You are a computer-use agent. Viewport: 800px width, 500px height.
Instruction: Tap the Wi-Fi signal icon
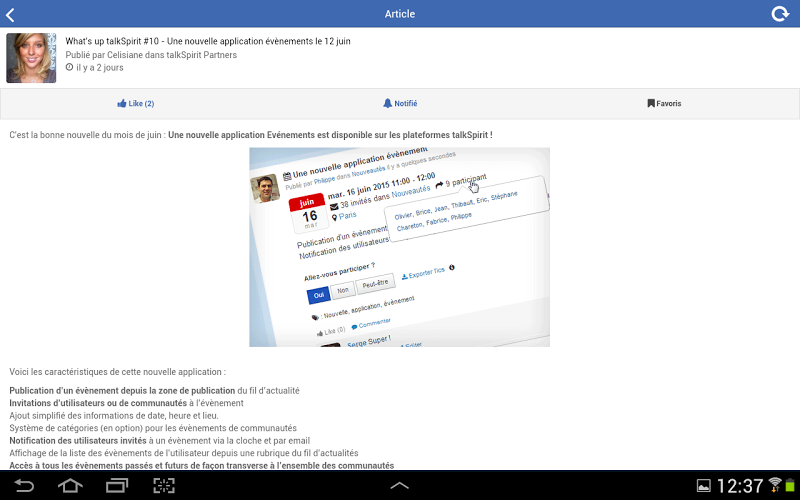pyautogui.click(x=775, y=485)
